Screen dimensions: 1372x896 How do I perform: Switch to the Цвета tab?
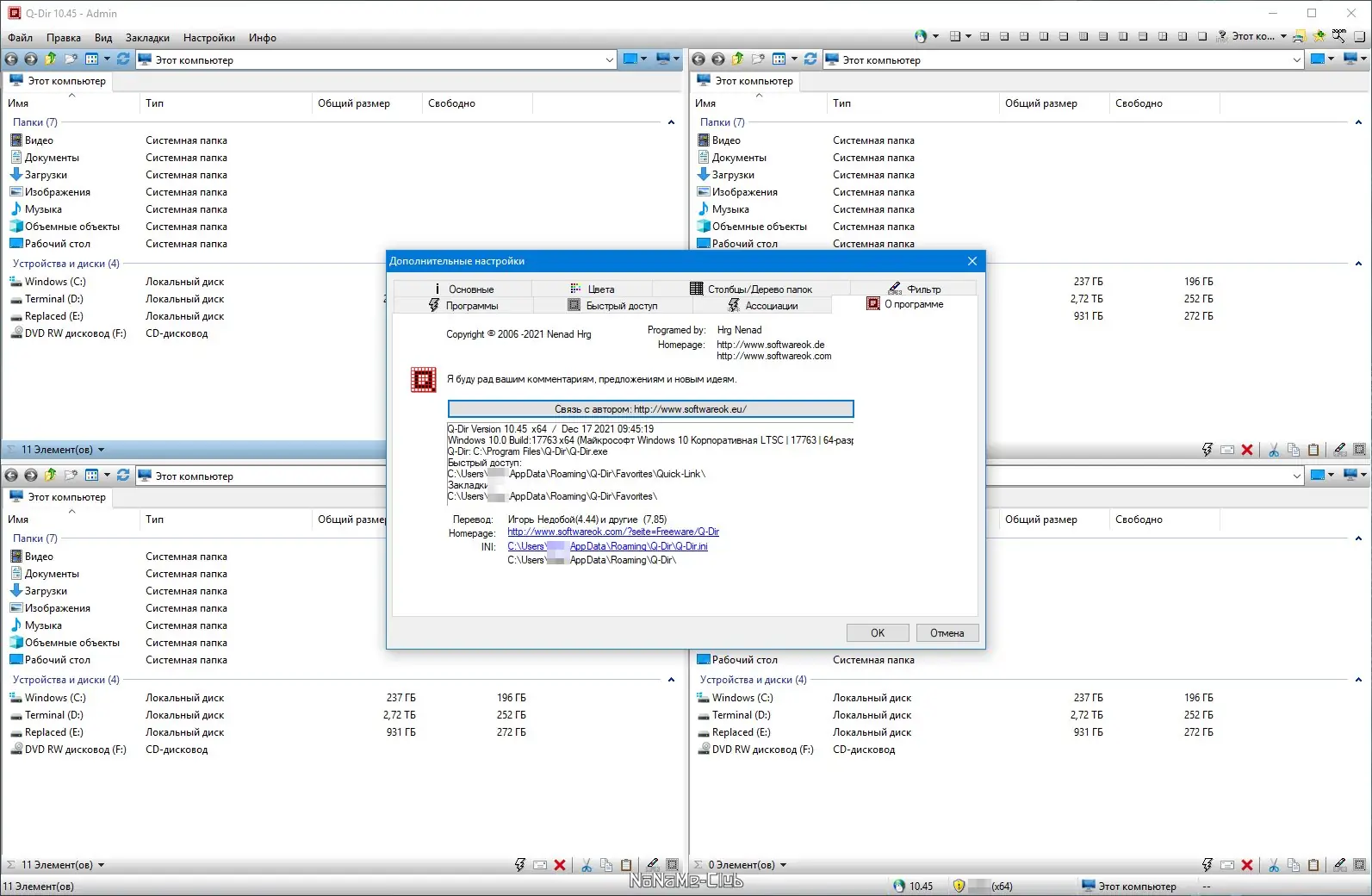point(593,289)
